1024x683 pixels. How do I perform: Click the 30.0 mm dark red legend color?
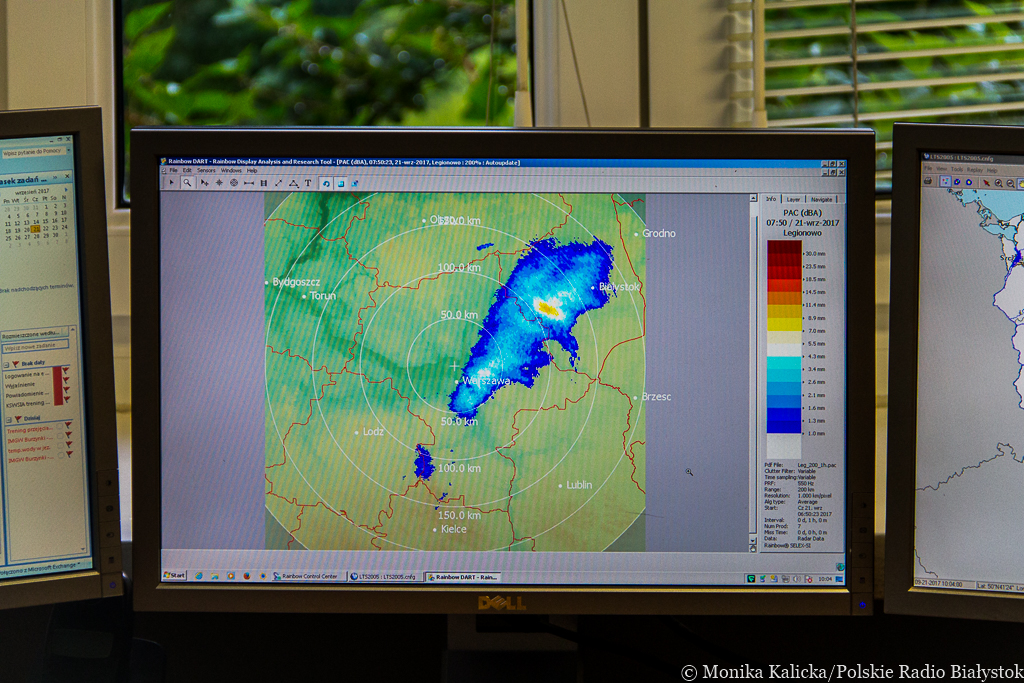(x=784, y=253)
